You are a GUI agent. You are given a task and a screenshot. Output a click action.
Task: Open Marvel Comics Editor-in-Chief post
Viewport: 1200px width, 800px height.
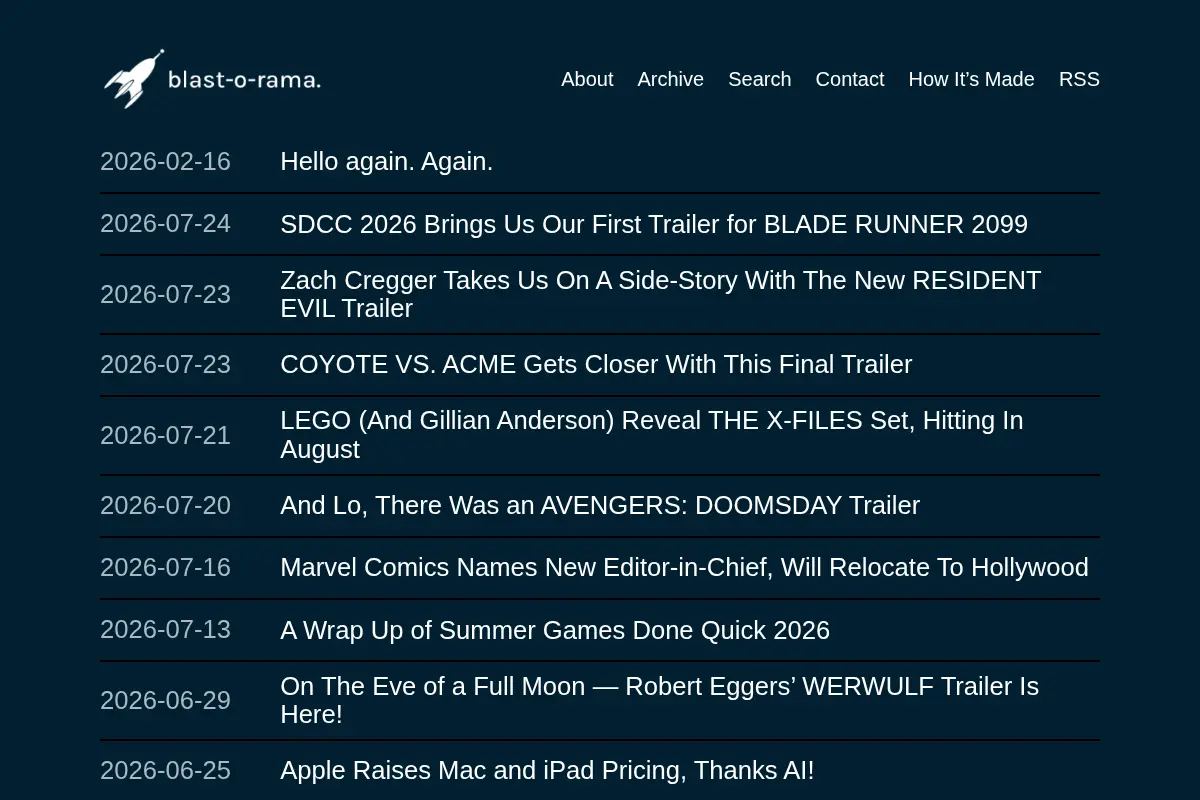(x=684, y=567)
